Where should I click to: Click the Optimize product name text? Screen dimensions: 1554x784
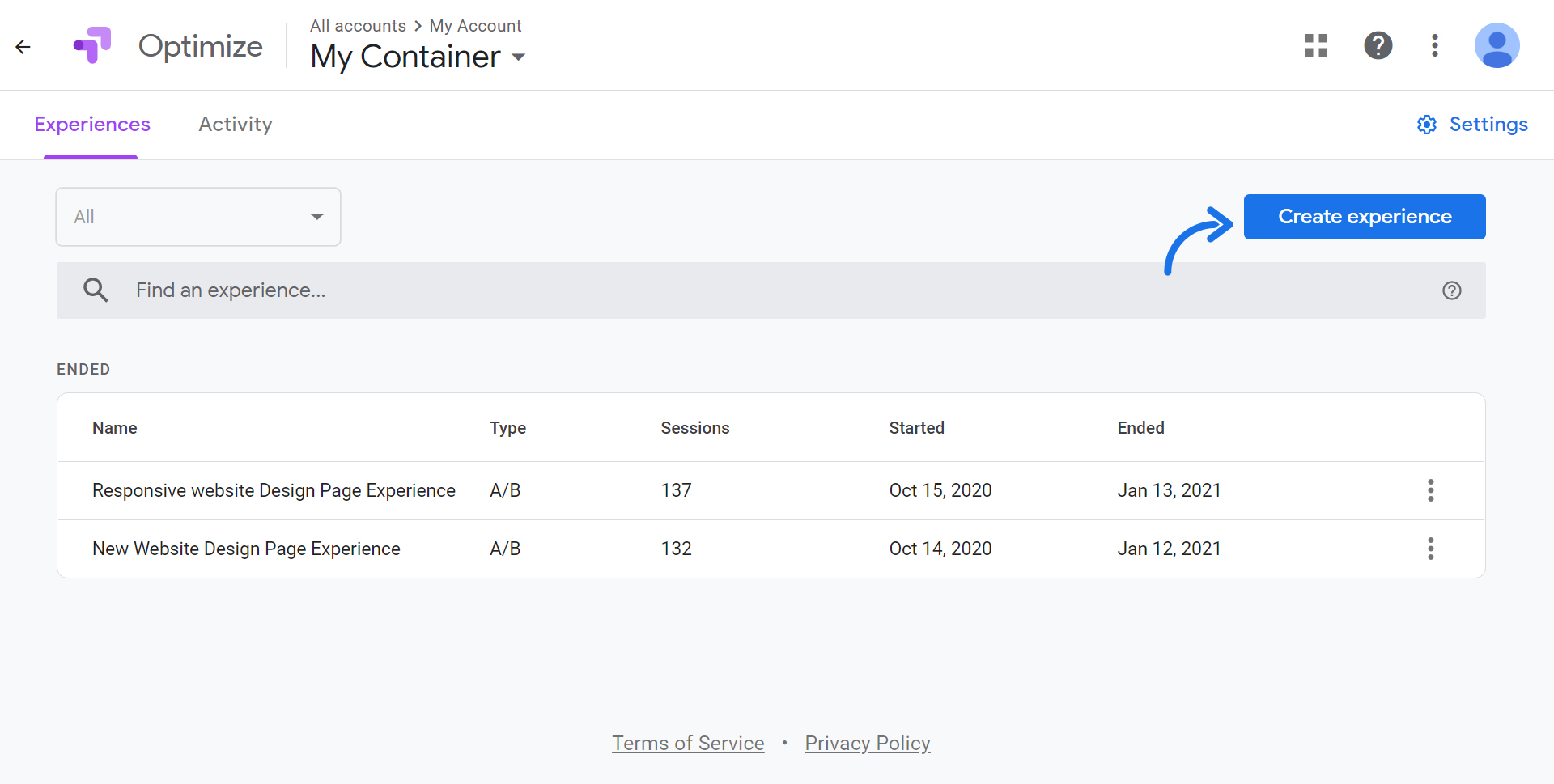200,46
